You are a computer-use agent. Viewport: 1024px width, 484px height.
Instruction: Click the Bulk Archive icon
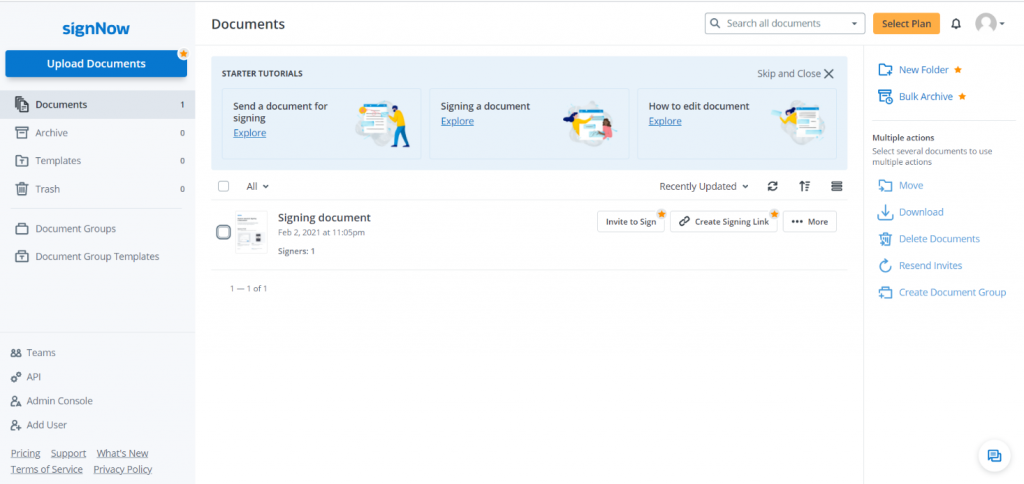click(885, 97)
